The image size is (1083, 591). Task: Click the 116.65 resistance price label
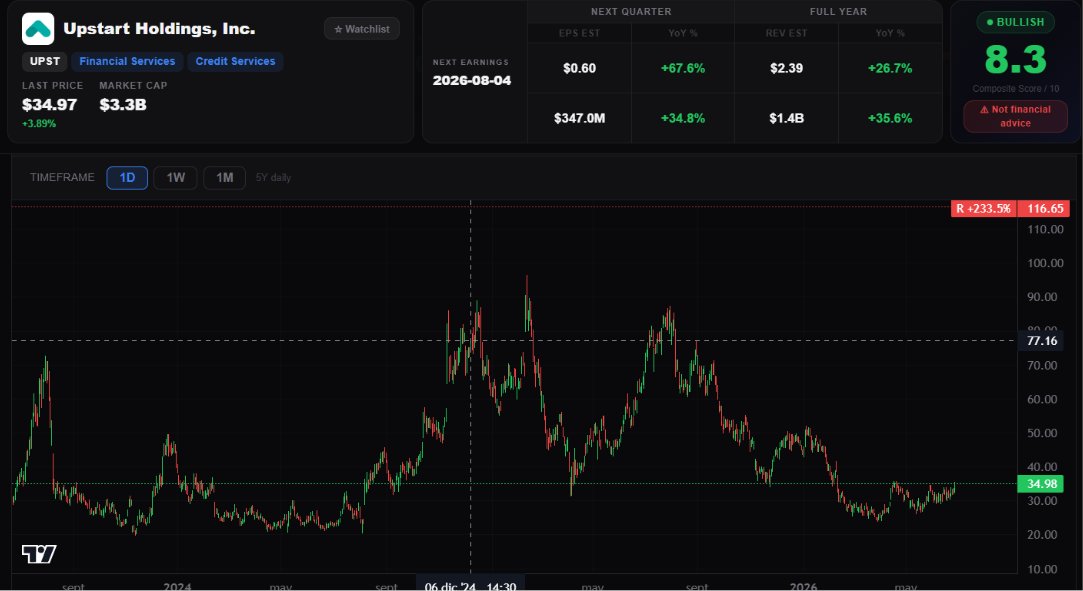coord(1044,209)
